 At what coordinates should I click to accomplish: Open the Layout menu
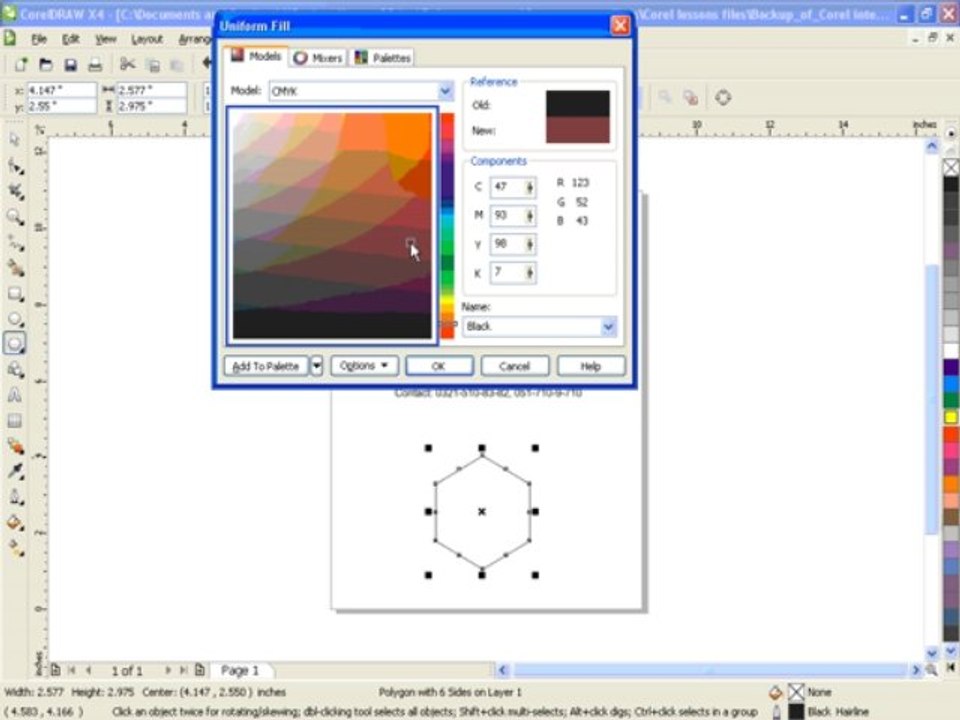pos(147,39)
